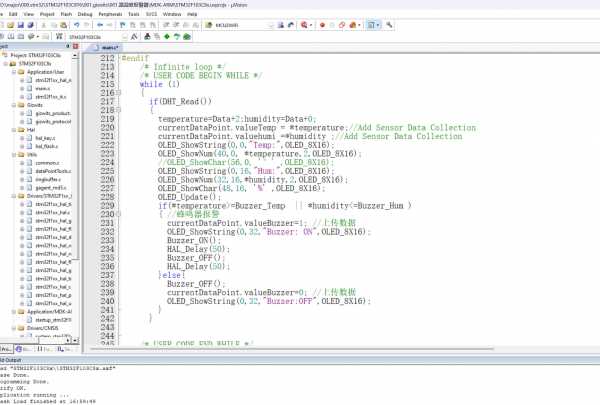Start the debug session magnifier icon

(304, 25)
